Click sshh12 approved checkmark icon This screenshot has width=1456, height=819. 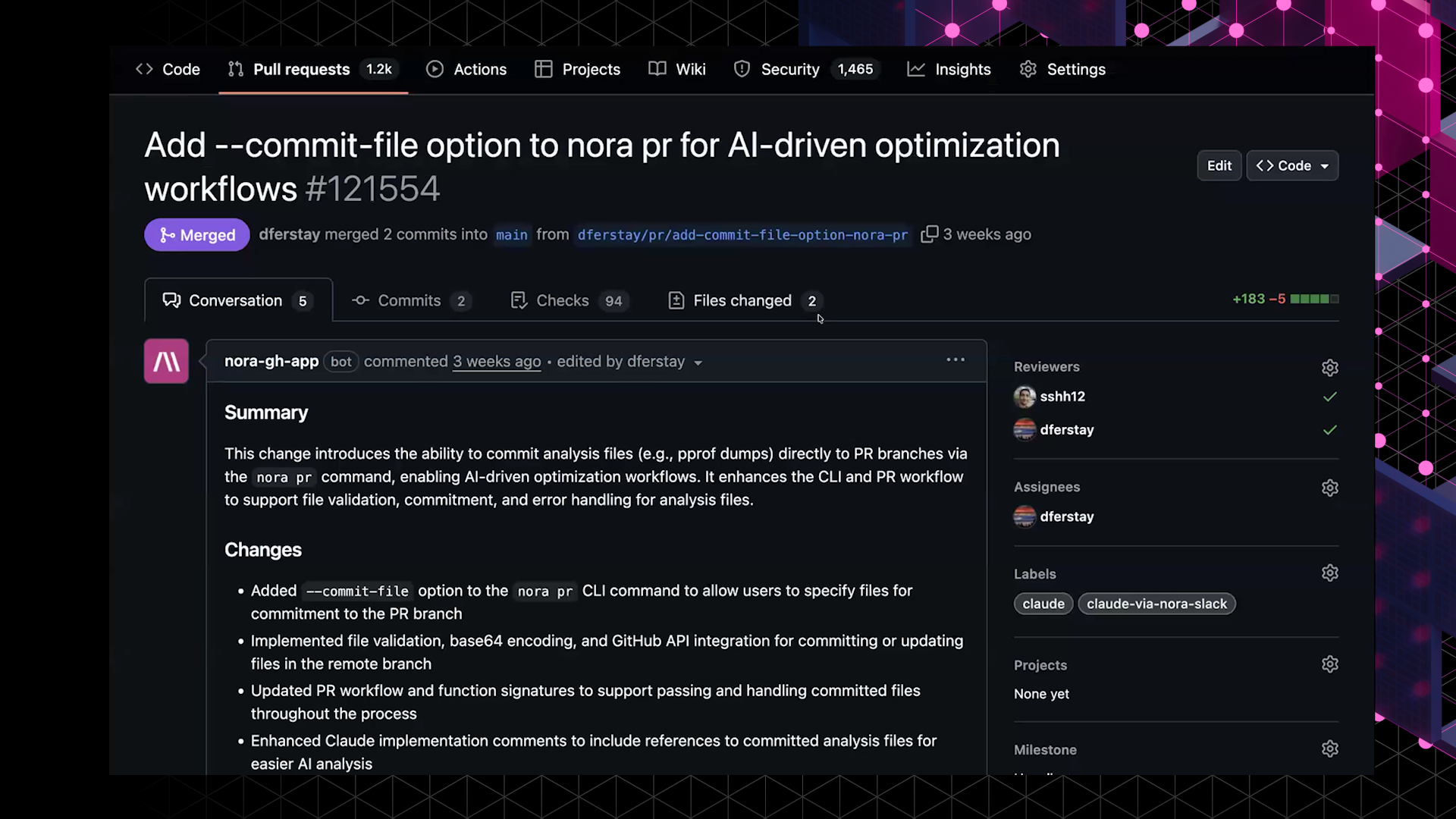point(1329,397)
